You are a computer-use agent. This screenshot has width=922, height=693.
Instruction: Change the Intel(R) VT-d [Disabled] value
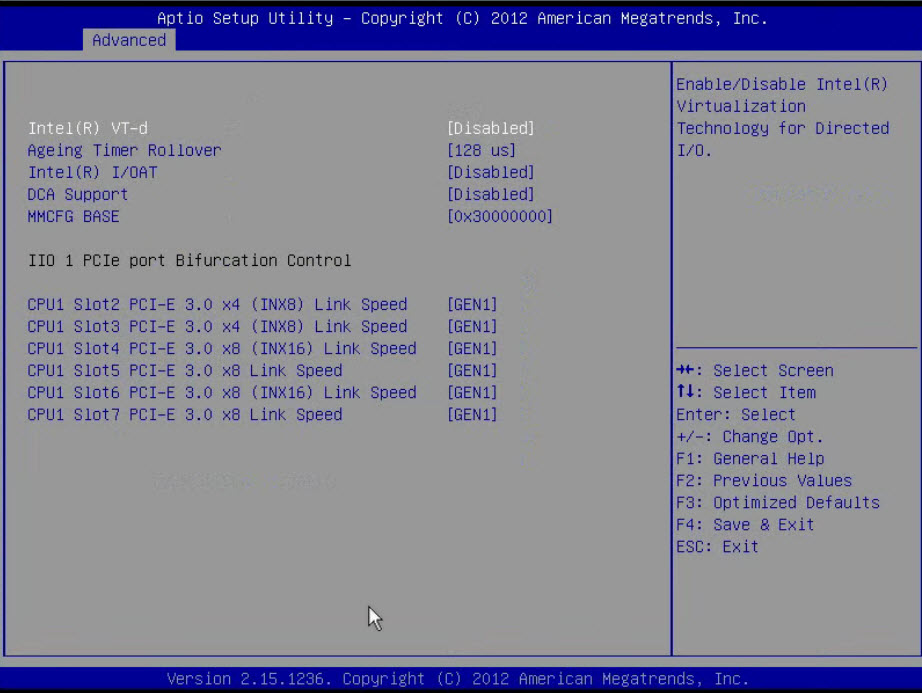tap(490, 128)
